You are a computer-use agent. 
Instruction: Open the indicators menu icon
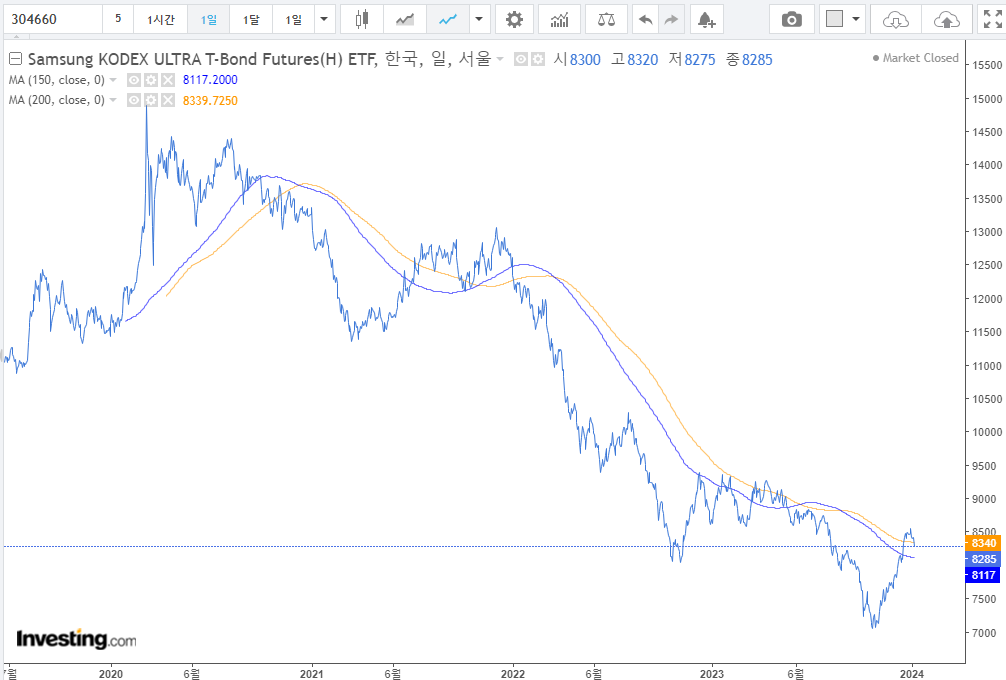tap(559, 19)
